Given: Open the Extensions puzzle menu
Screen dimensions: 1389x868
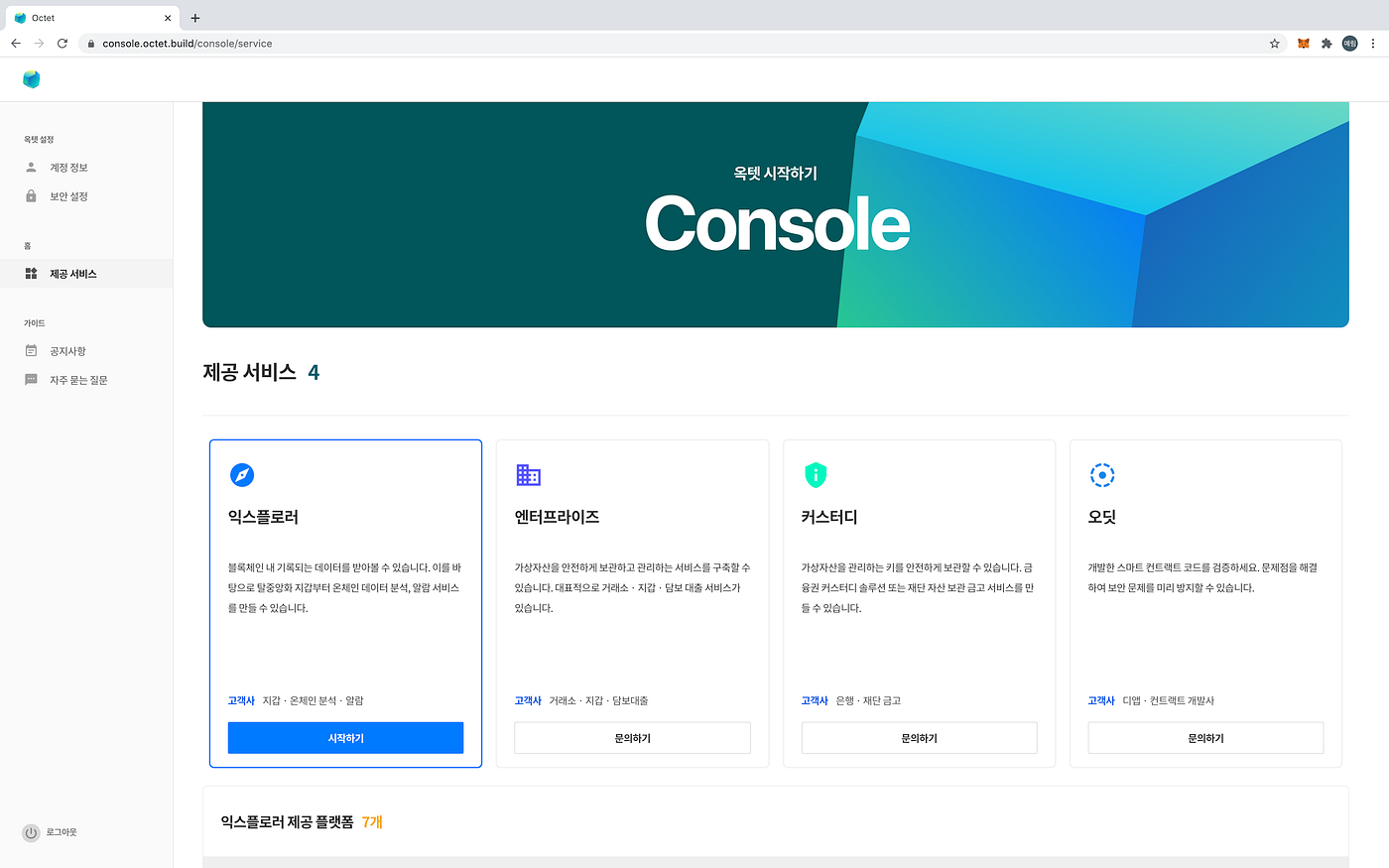Looking at the screenshot, I should [x=1326, y=44].
